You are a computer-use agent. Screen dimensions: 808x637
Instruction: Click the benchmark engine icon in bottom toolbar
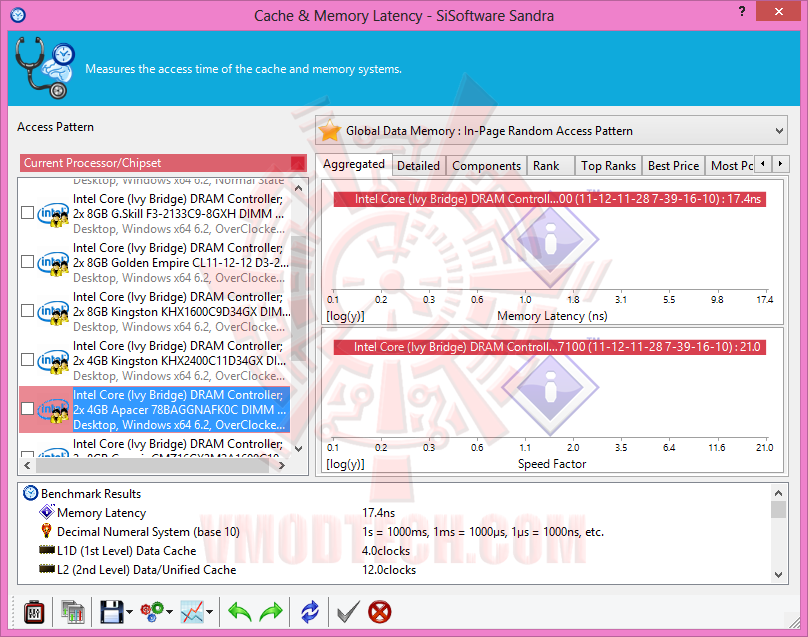[34, 612]
